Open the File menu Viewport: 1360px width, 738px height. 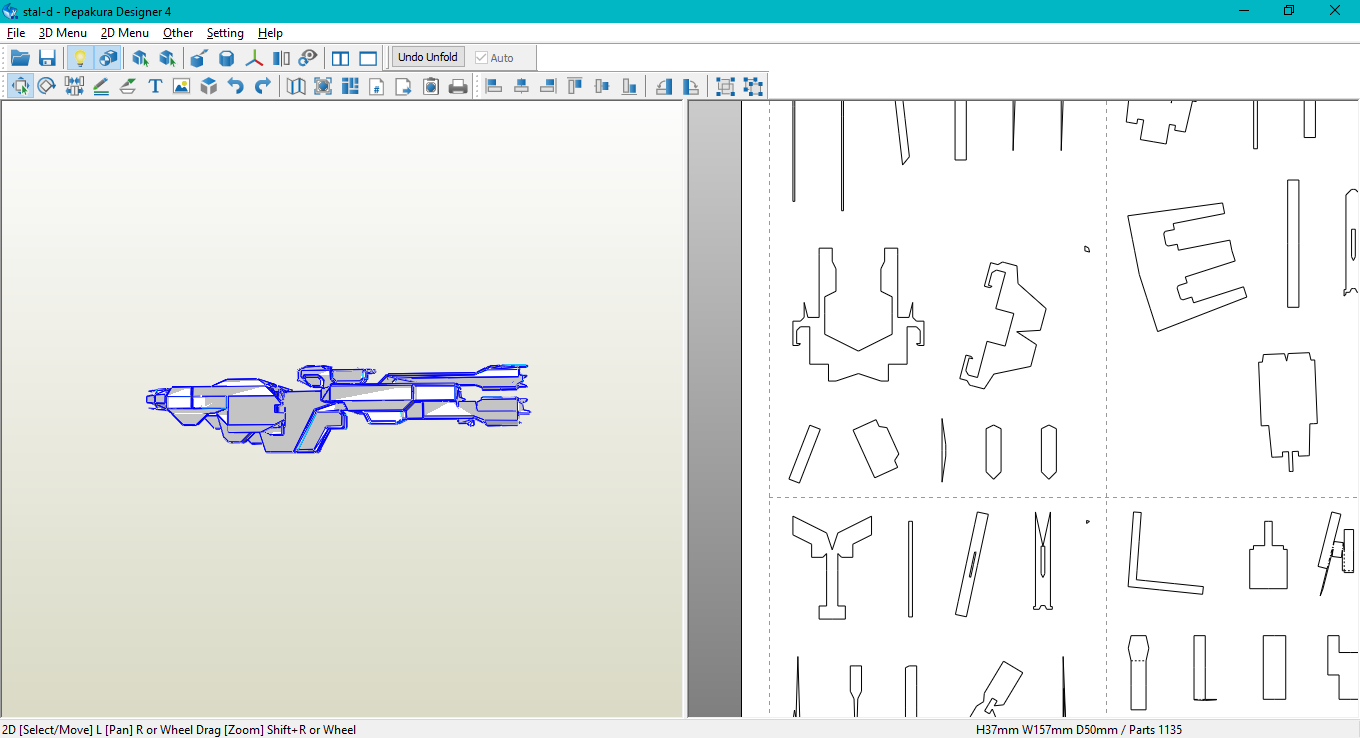coord(16,33)
